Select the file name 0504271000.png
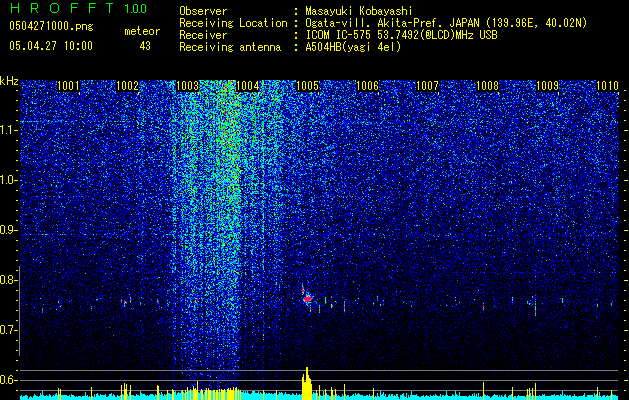Viewport: 629px width, 400px height. (x=51, y=27)
